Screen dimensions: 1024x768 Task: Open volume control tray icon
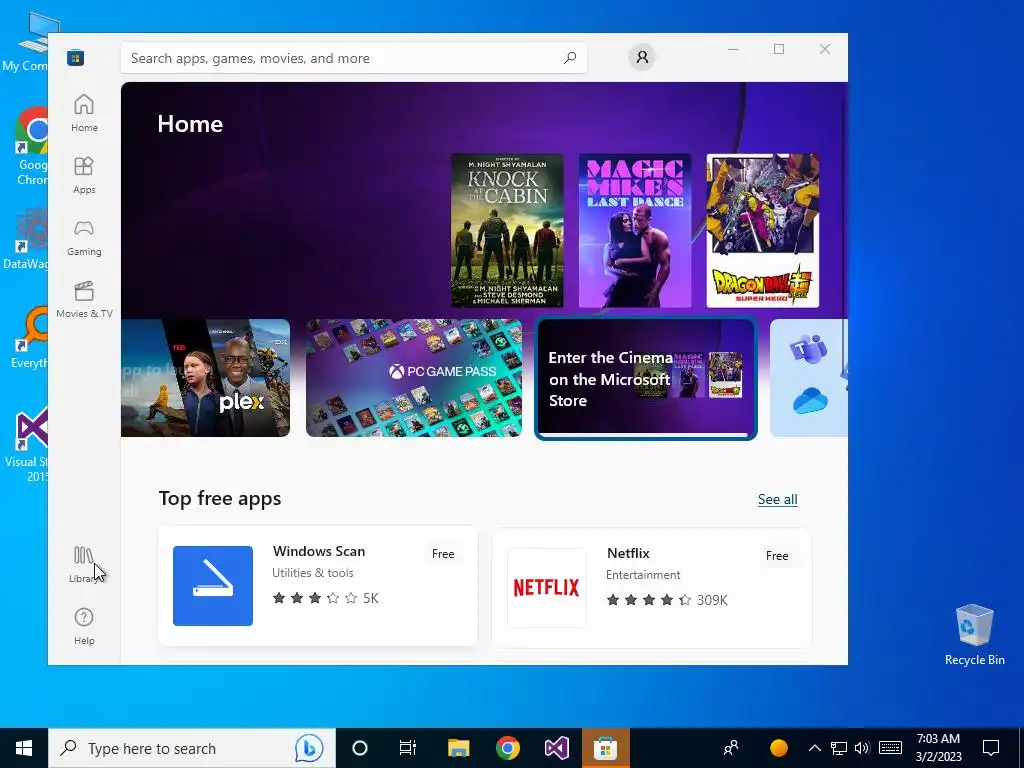point(861,748)
